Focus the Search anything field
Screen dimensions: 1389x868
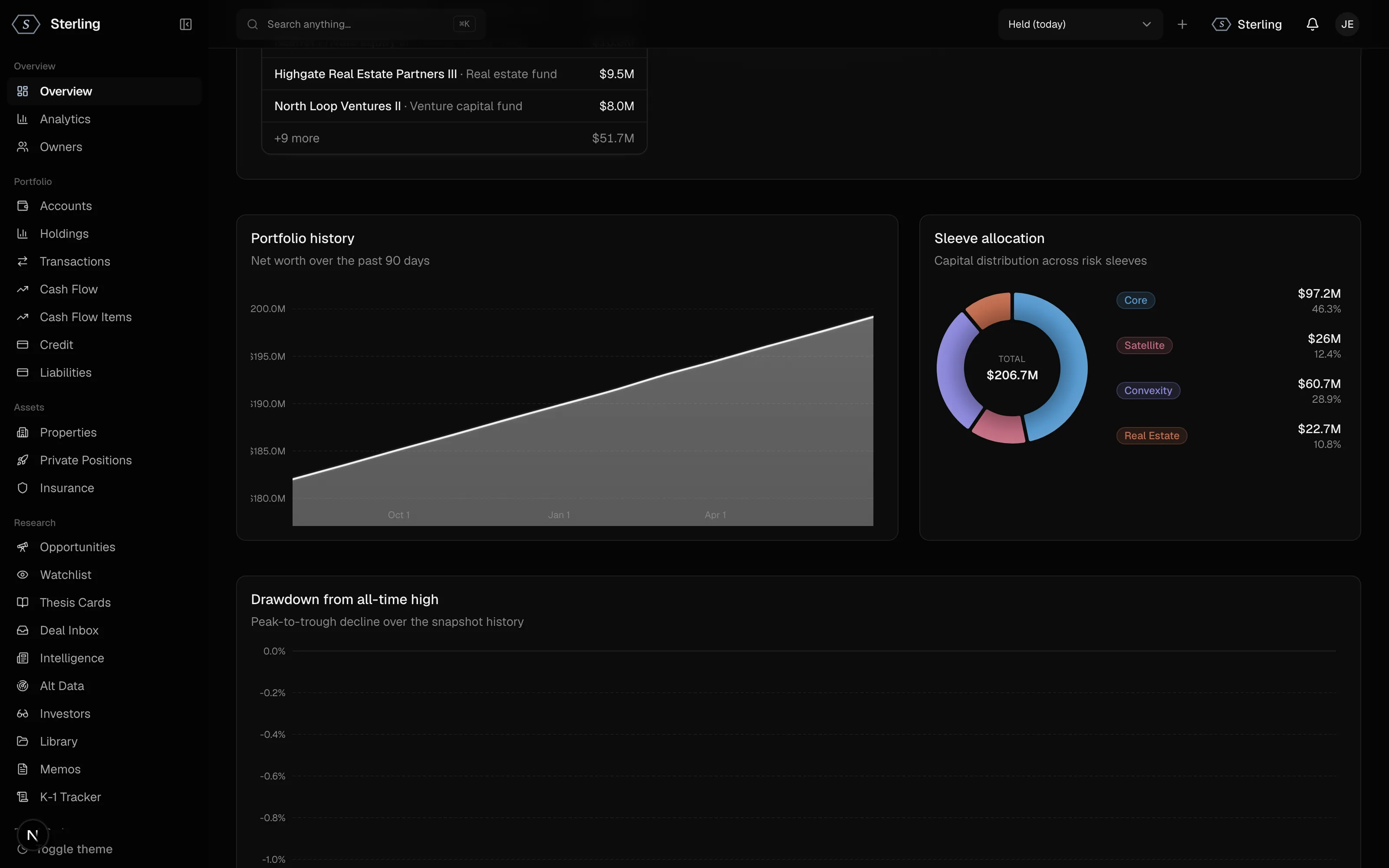pyautogui.click(x=361, y=24)
